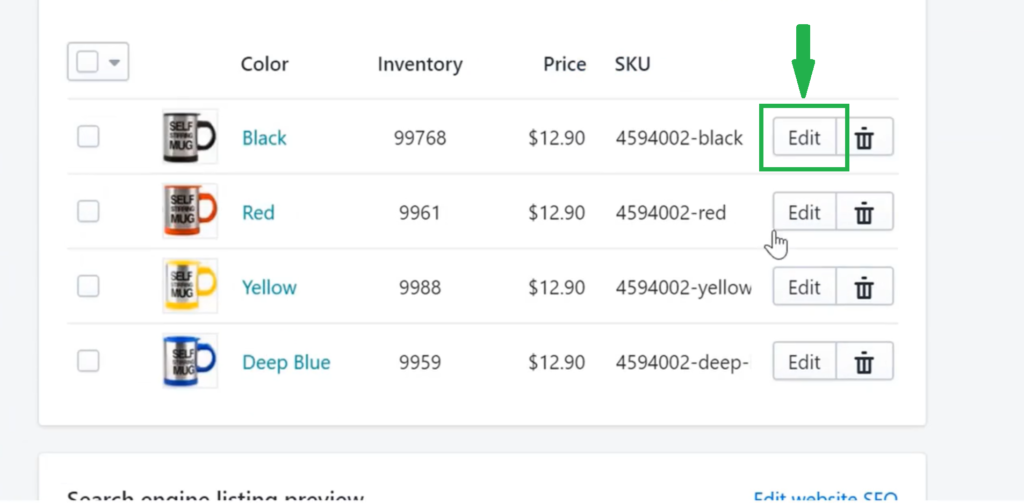Edit the Black variant
Image resolution: width=1024 pixels, height=503 pixels.
pyautogui.click(x=805, y=137)
